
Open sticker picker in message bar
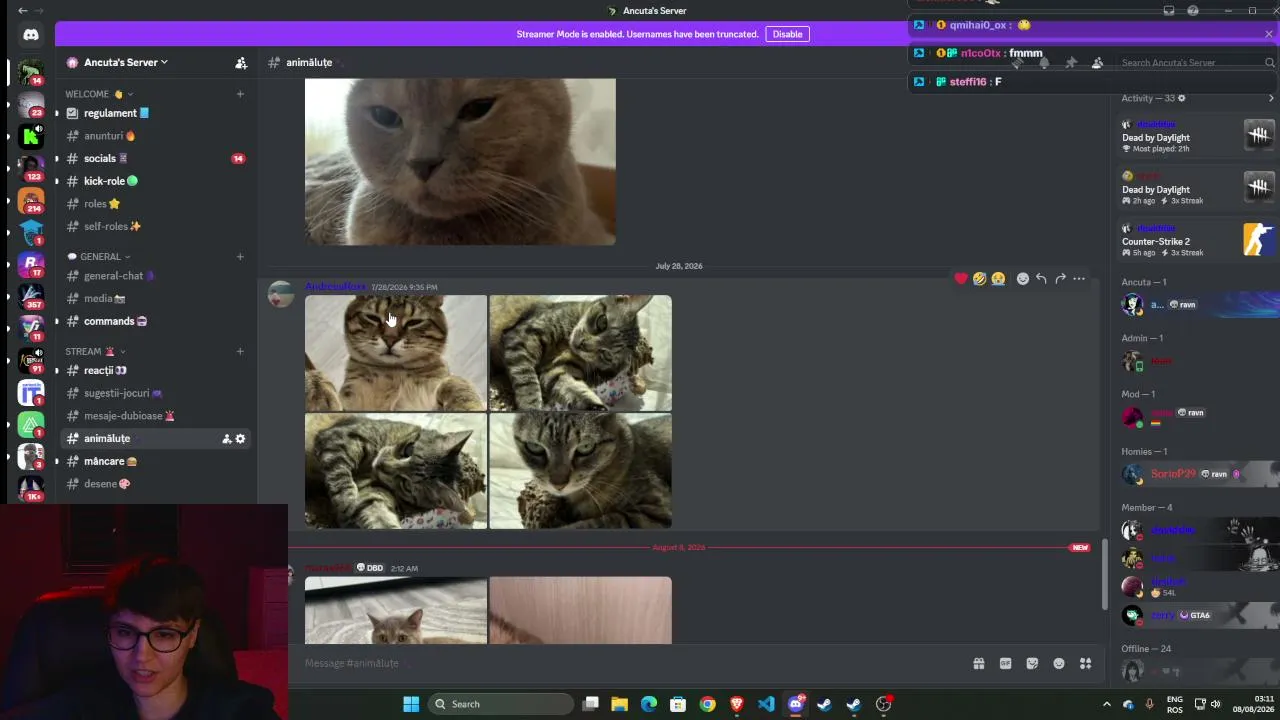(x=1032, y=663)
